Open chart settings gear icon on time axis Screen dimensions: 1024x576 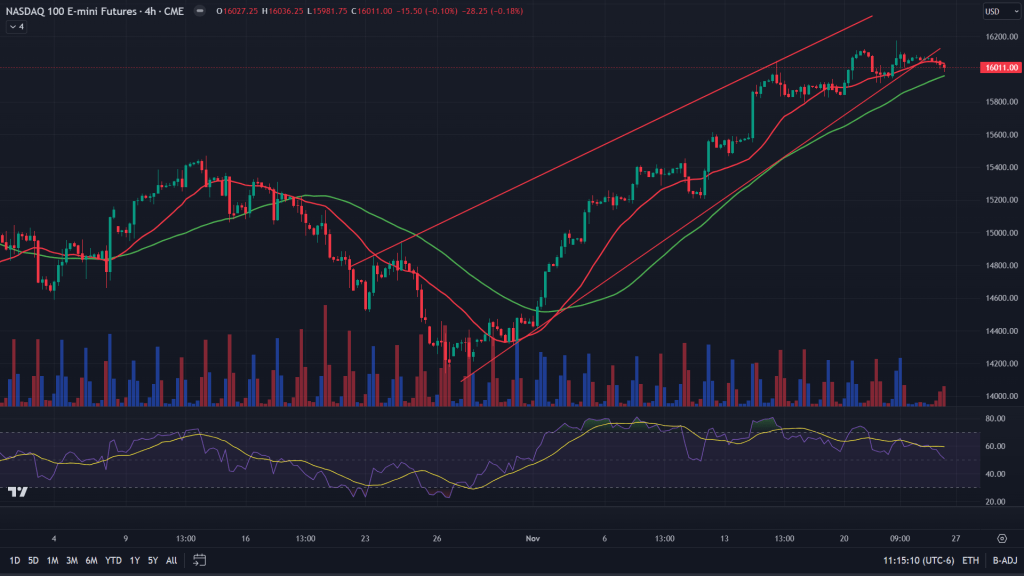click(1001, 537)
